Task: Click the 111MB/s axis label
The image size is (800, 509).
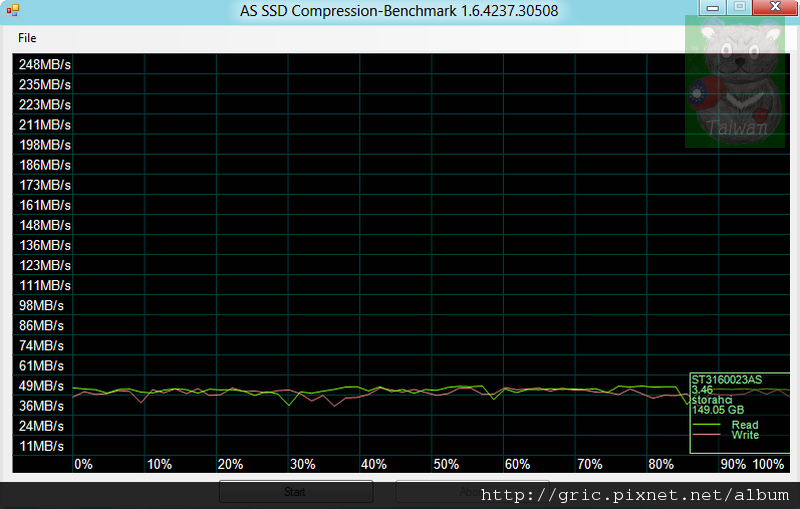Action: pos(45,285)
